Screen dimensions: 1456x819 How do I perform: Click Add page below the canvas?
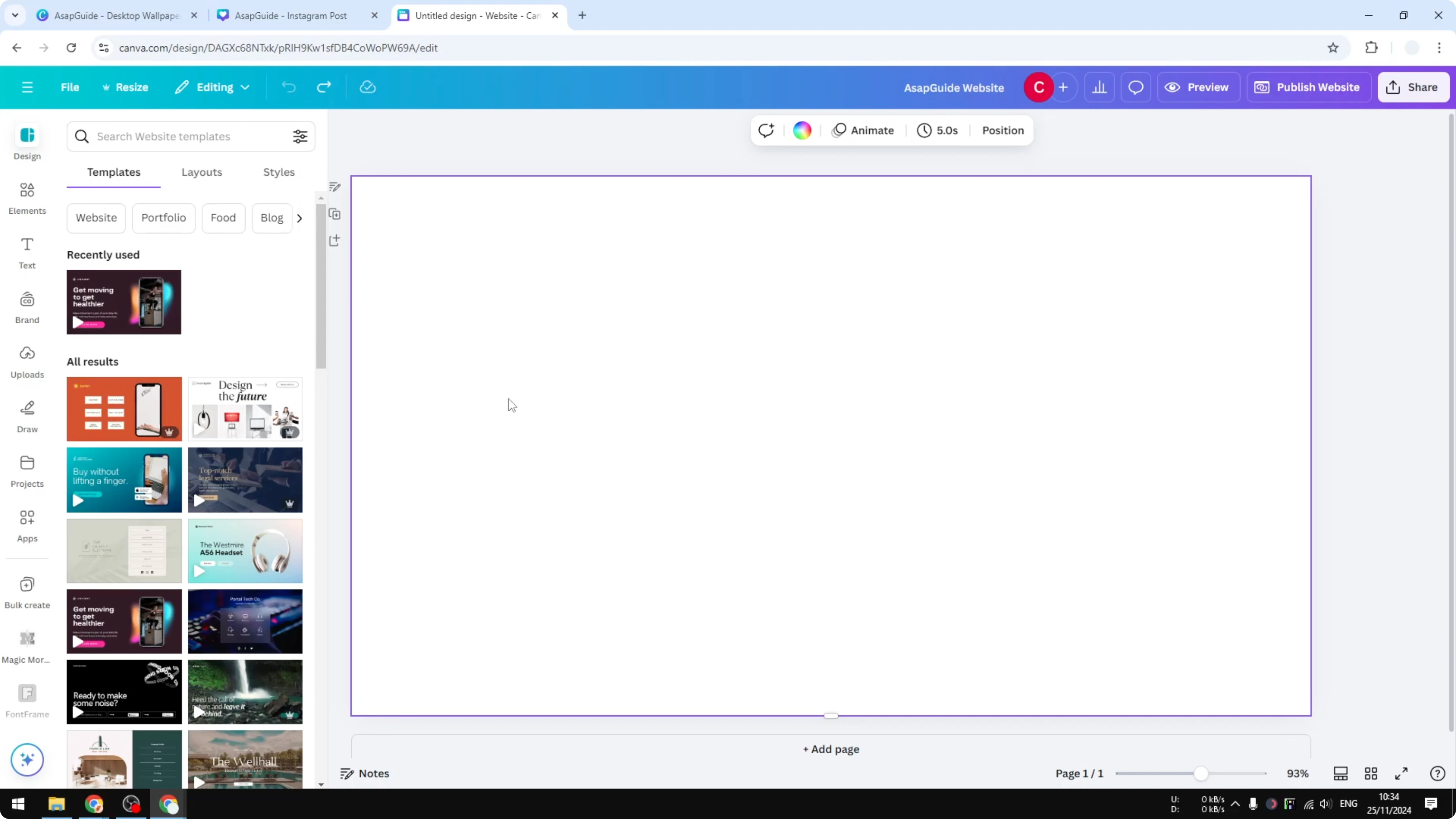(830, 749)
